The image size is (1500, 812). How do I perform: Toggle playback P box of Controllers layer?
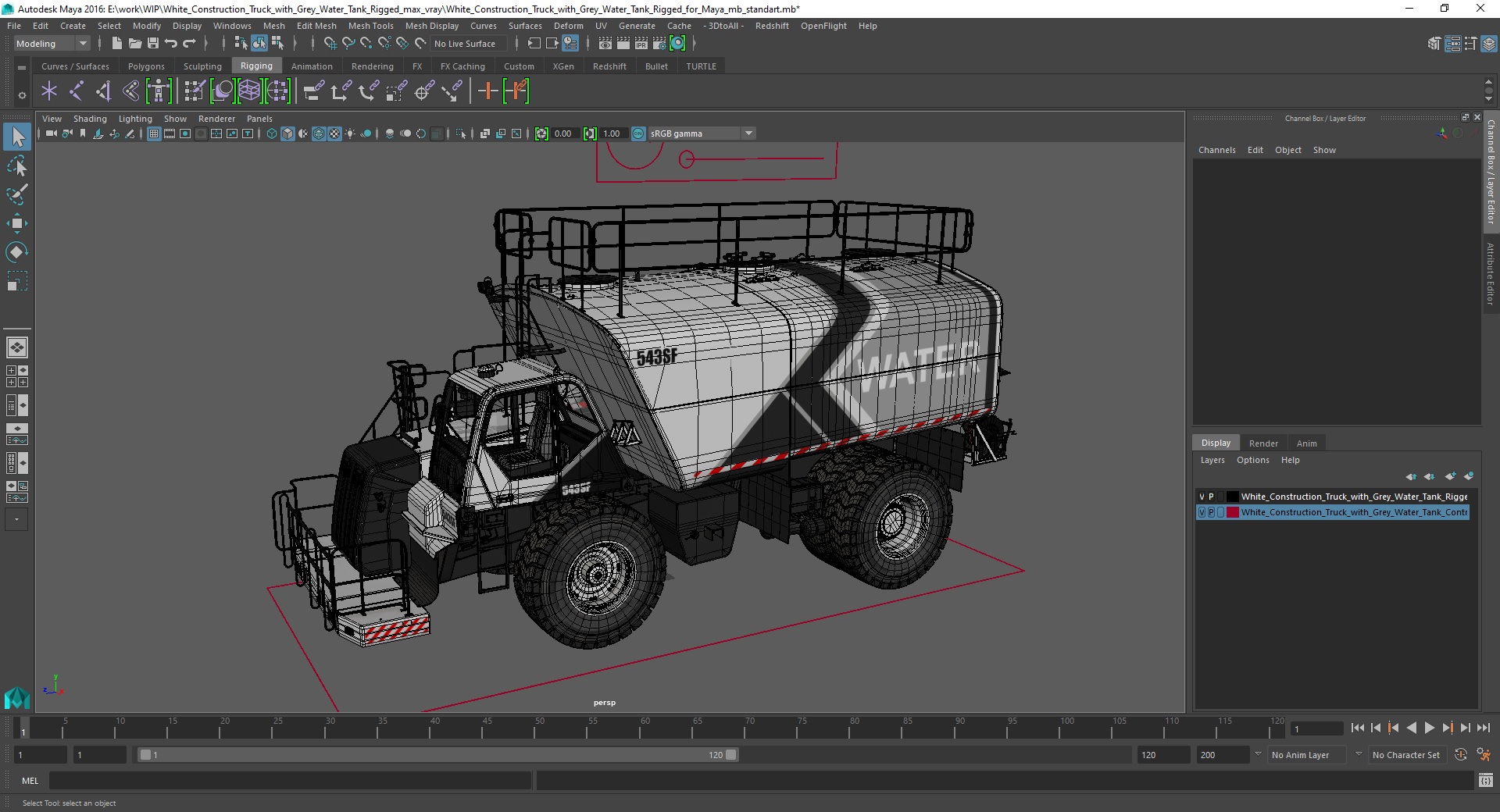click(x=1212, y=512)
